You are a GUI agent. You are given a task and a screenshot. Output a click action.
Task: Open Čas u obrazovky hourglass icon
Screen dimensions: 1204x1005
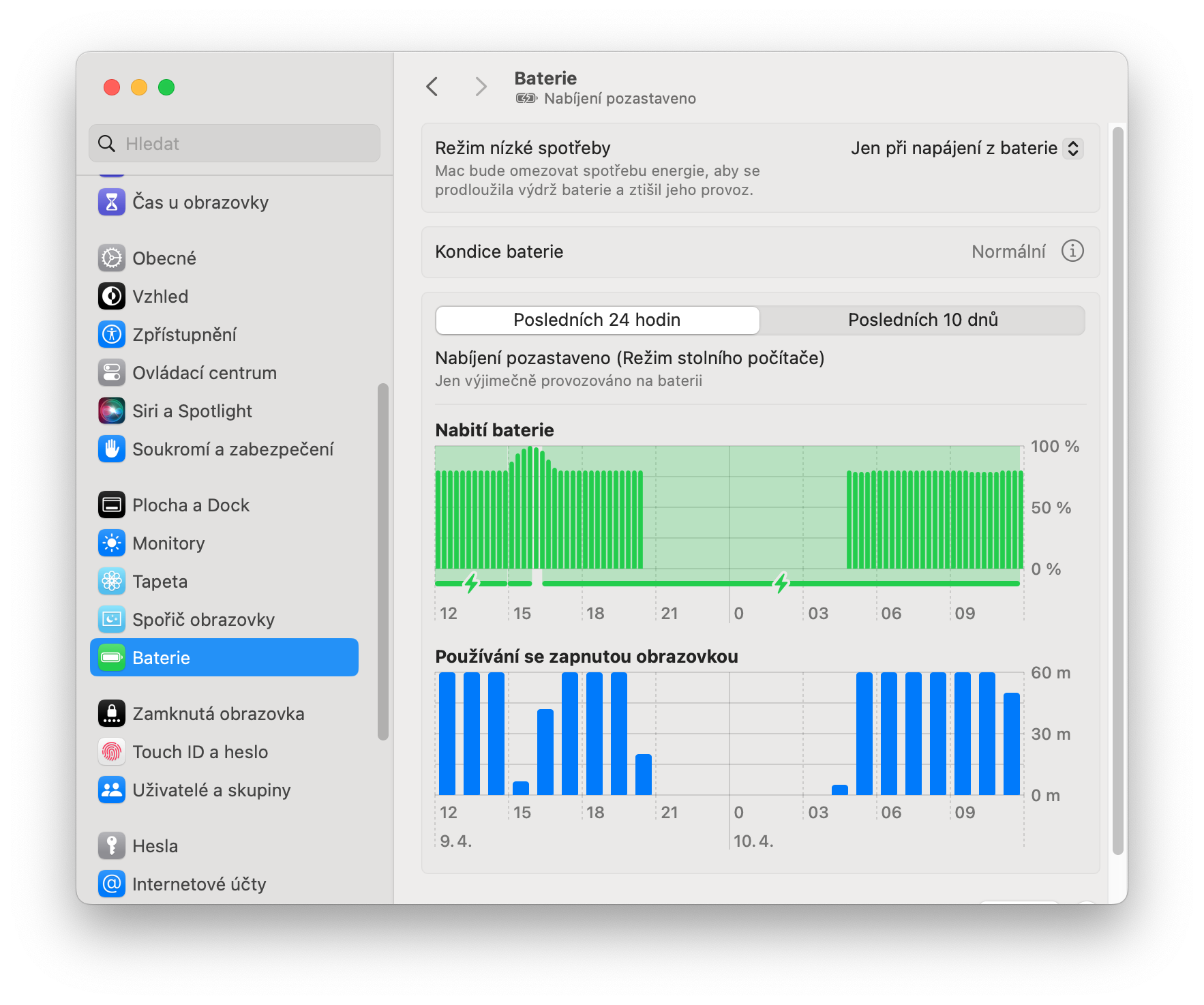point(112,202)
